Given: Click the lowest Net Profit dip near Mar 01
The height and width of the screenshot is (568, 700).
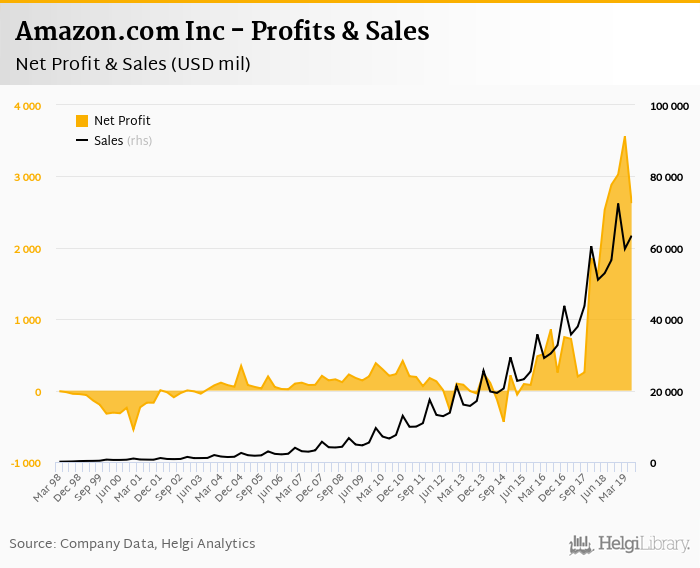Looking at the screenshot, I should (x=133, y=430).
